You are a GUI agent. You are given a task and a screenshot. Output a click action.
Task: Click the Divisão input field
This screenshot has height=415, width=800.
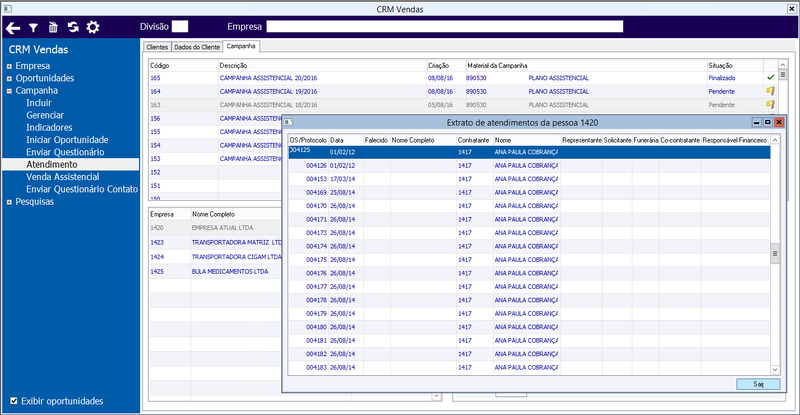point(180,27)
